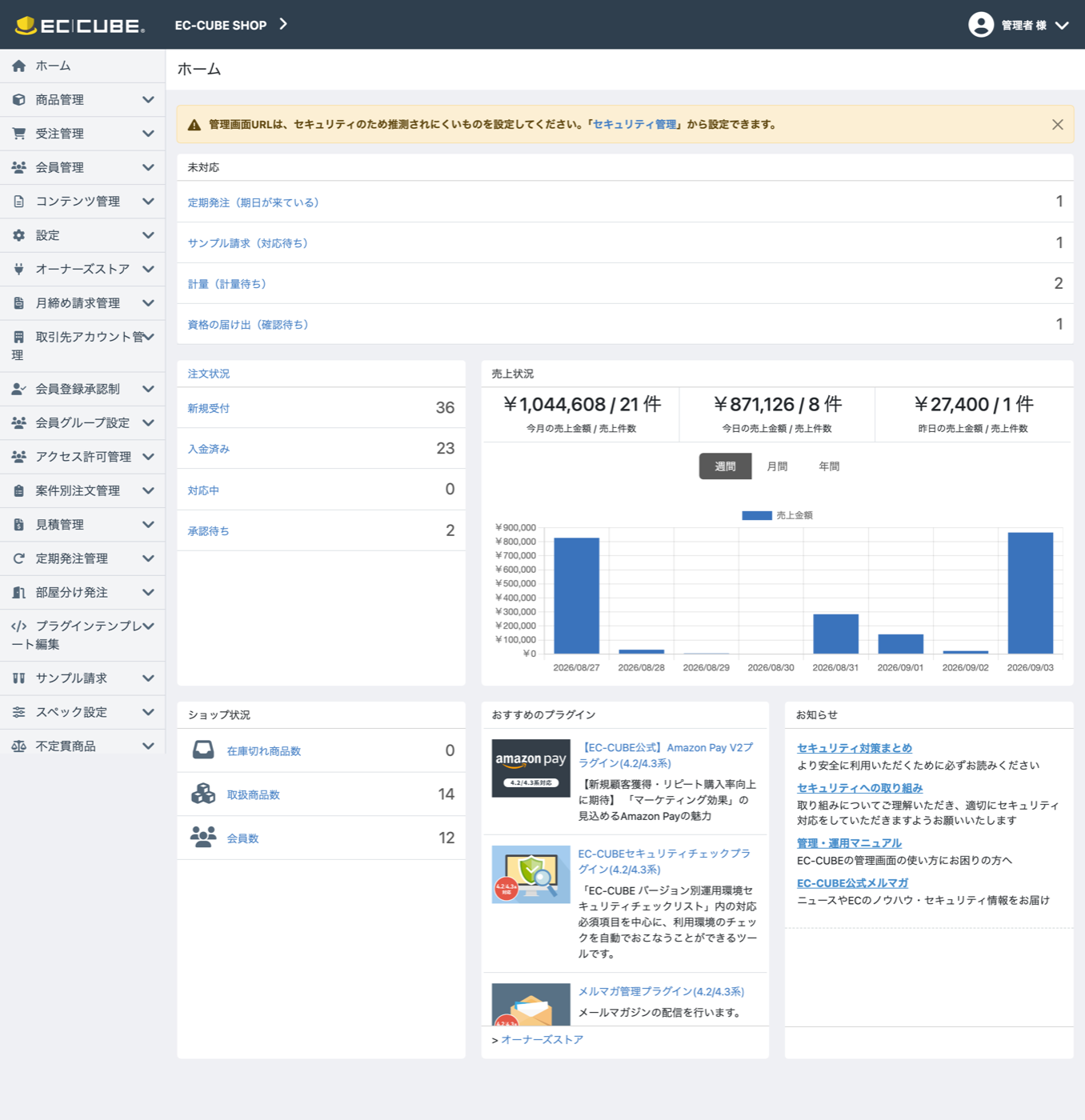Open 定期発注（期日が来ている） link
This screenshot has width=1085, height=1120.
tap(254, 202)
